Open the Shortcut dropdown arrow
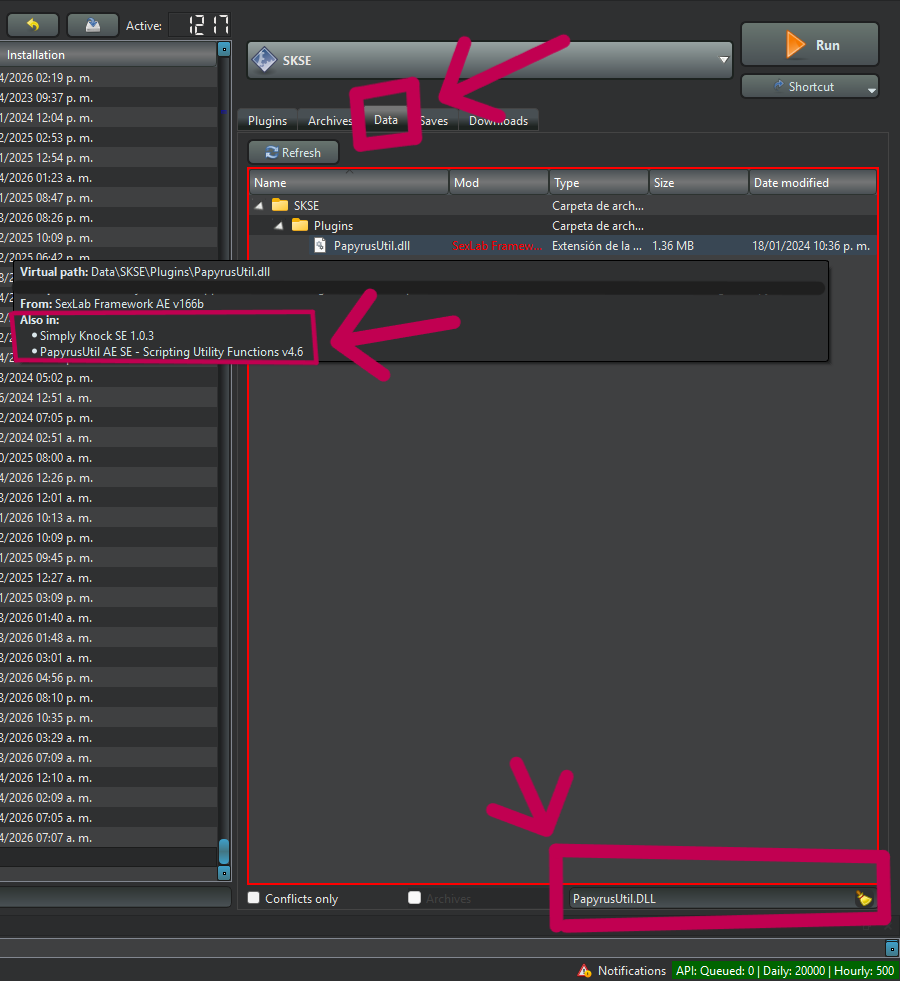The width and height of the screenshot is (900, 981). (x=871, y=89)
